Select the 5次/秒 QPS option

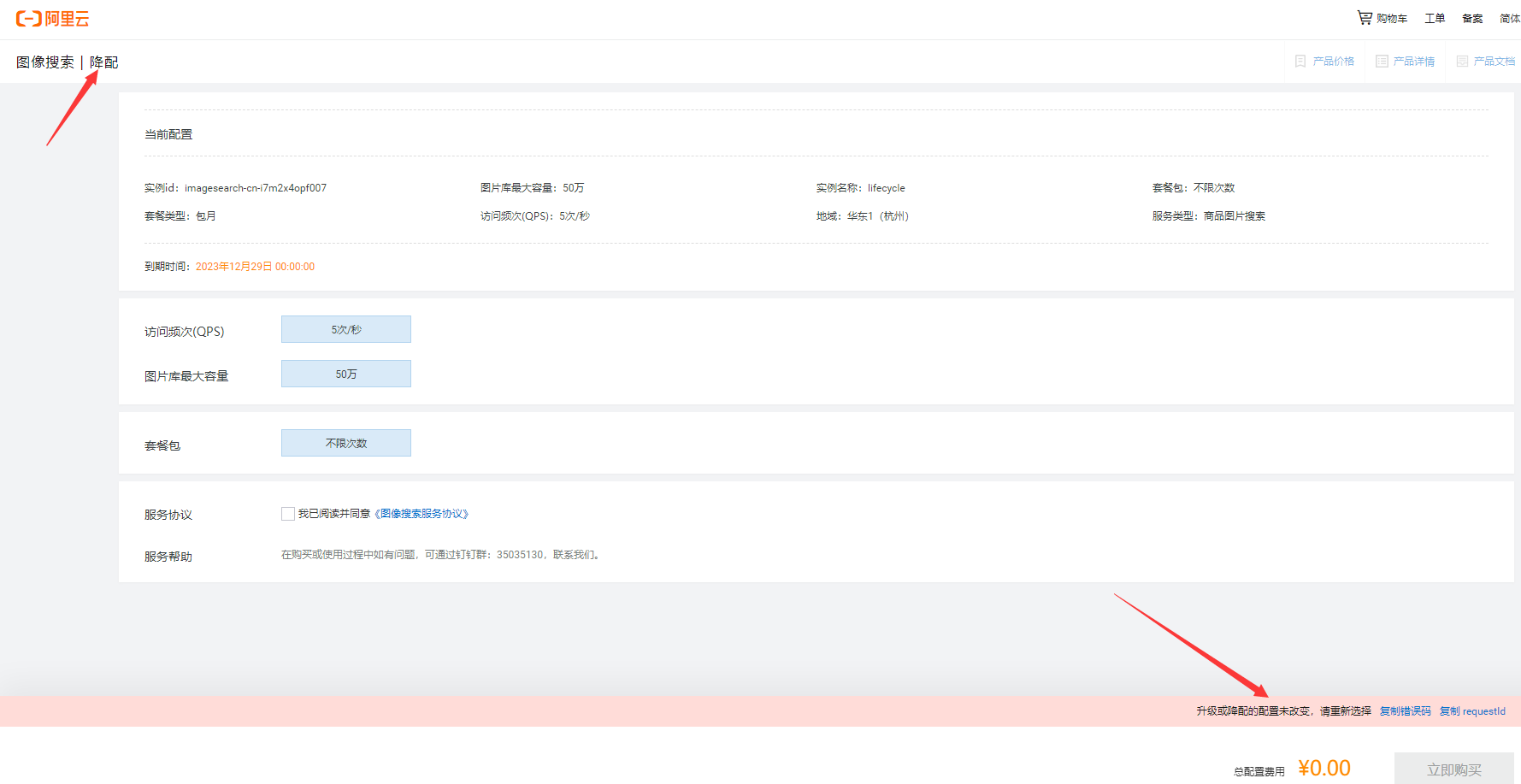[x=346, y=329]
